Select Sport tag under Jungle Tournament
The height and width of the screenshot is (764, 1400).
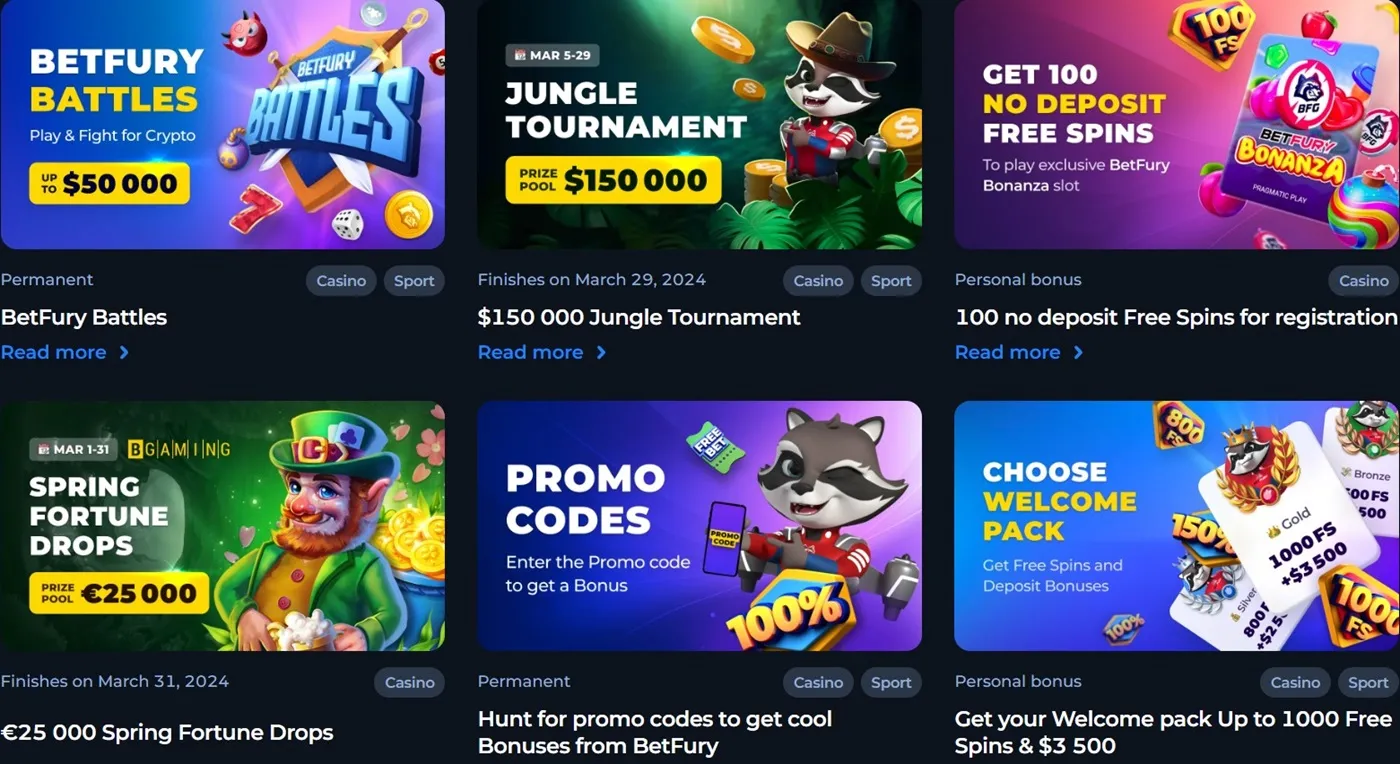[x=891, y=281]
